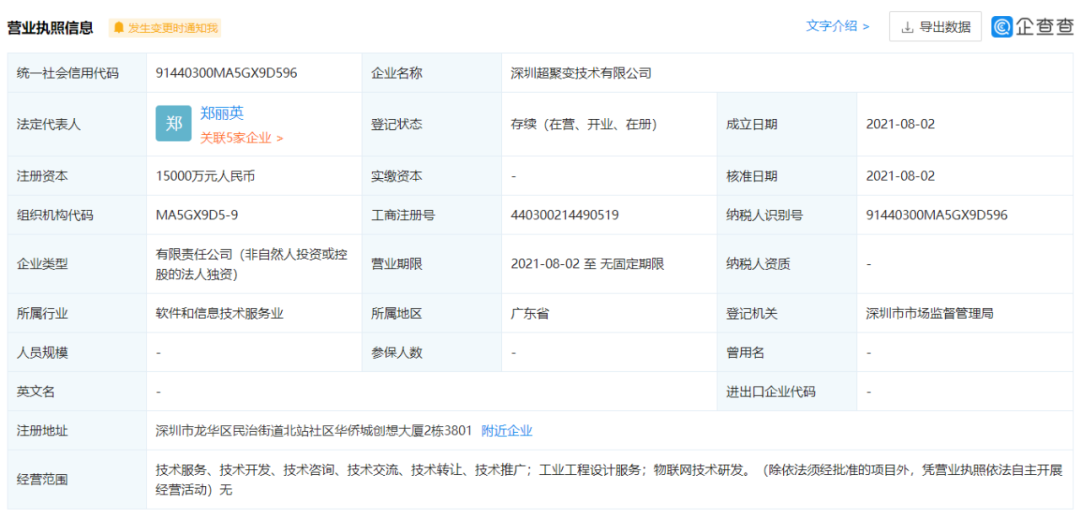Click company type 有限责任公司 text
1080x513 pixels.
tap(252, 264)
